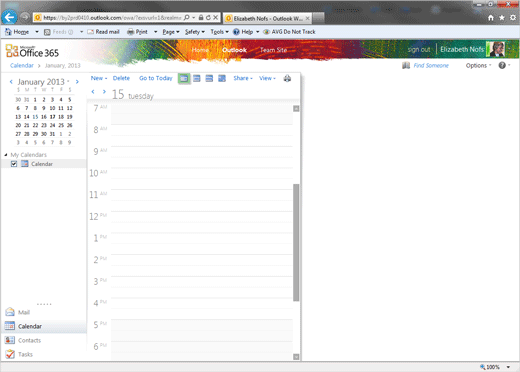This screenshot has height=372, width=520.
Task: Go to next month in mini calendar
Action: click(x=77, y=81)
